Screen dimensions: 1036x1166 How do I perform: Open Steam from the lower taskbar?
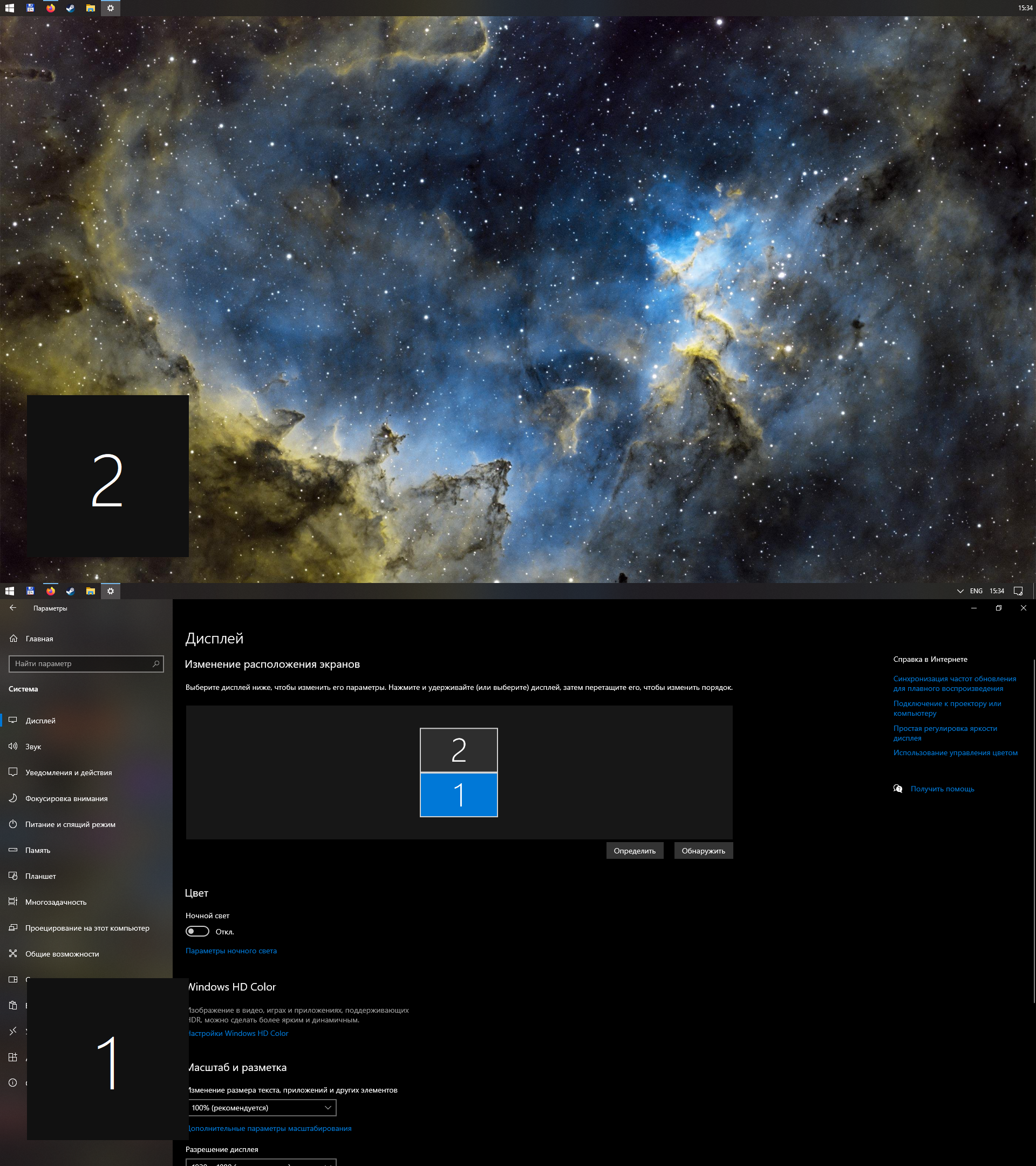pyautogui.click(x=70, y=591)
